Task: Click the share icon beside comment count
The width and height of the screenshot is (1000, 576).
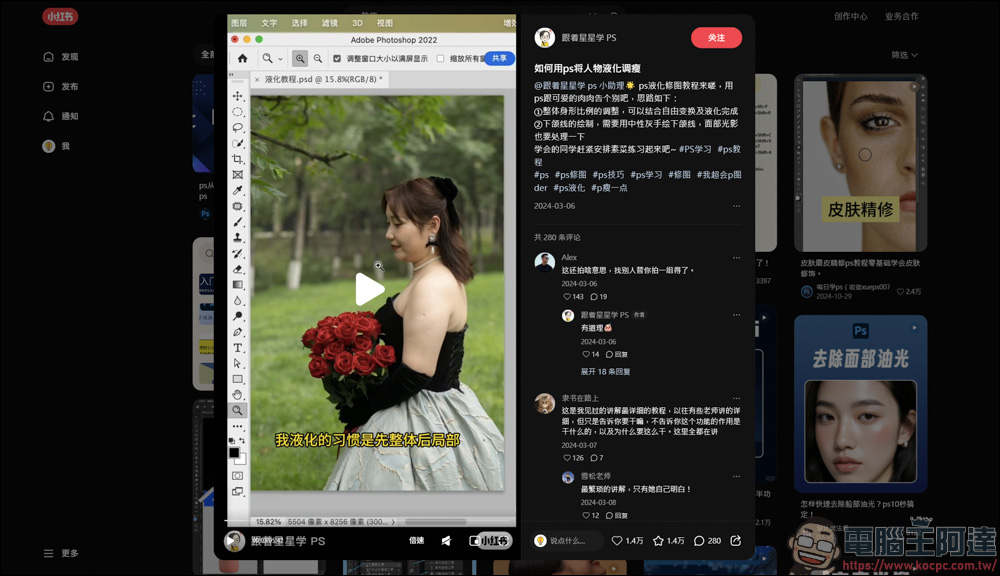Action: [735, 540]
